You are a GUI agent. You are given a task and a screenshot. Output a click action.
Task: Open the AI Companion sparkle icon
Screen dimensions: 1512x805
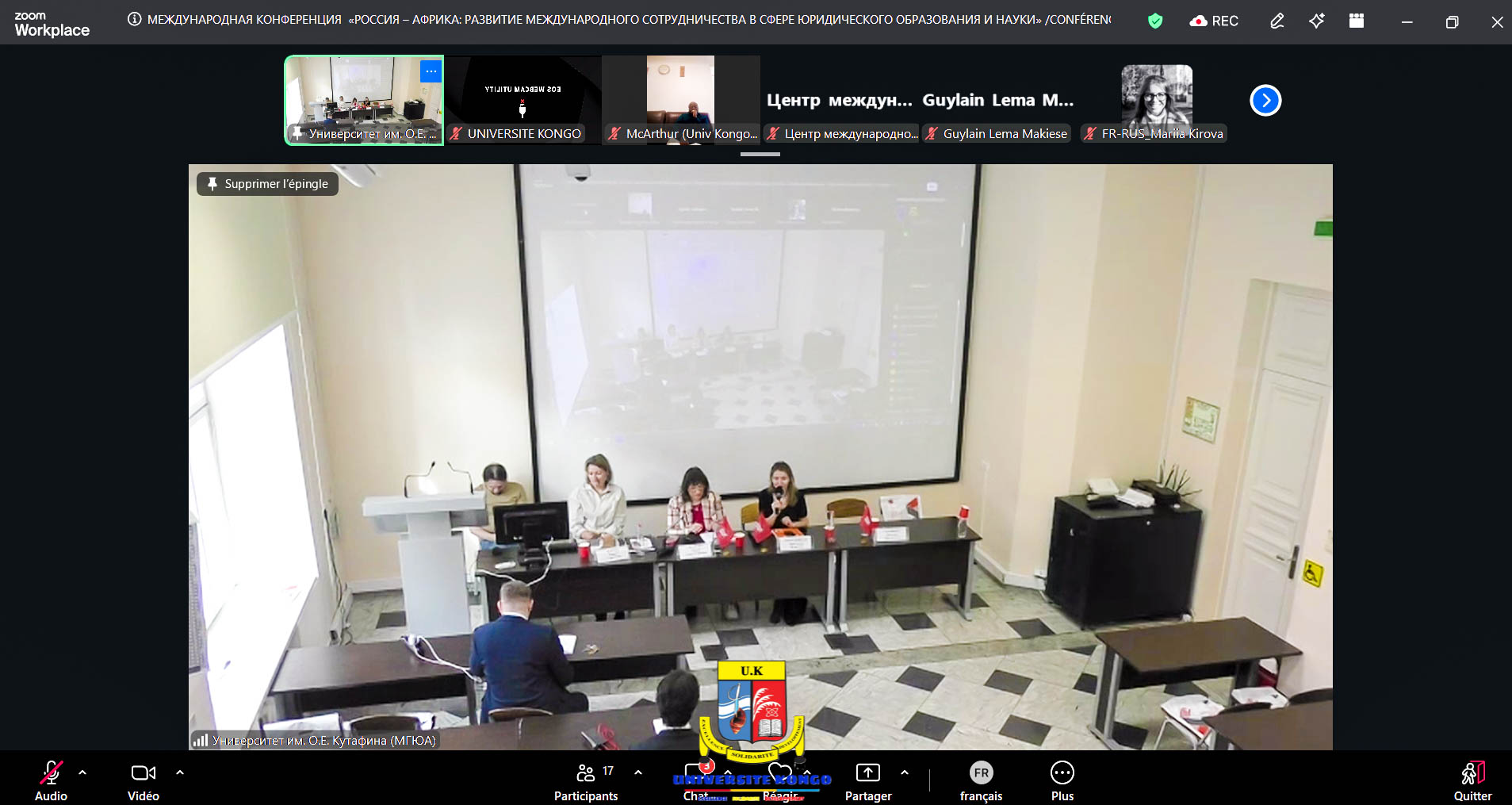1317,21
